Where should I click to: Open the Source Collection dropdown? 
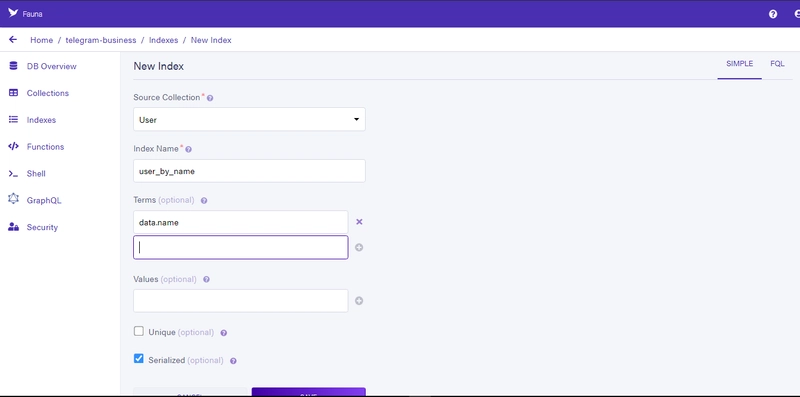[249, 119]
